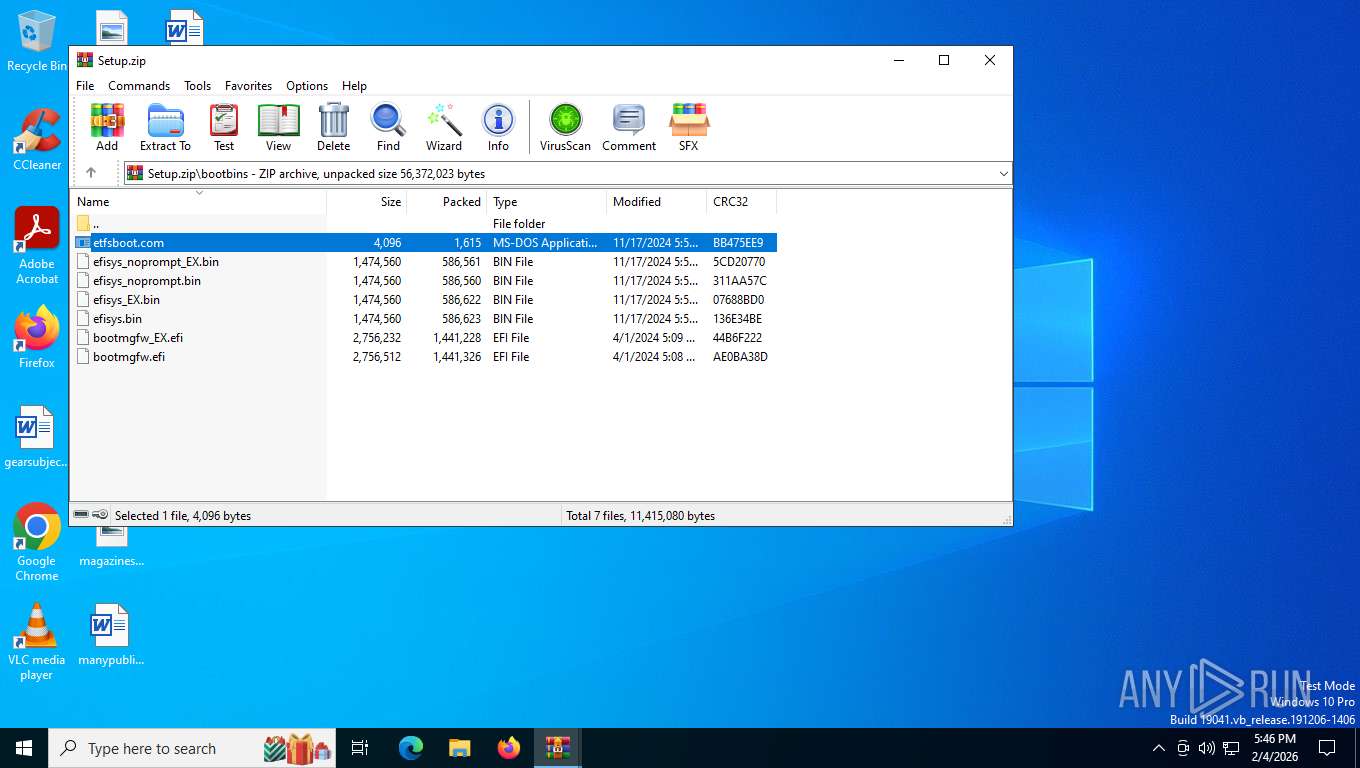Open the Wizard tool
The width and height of the screenshot is (1360, 768).
444,127
